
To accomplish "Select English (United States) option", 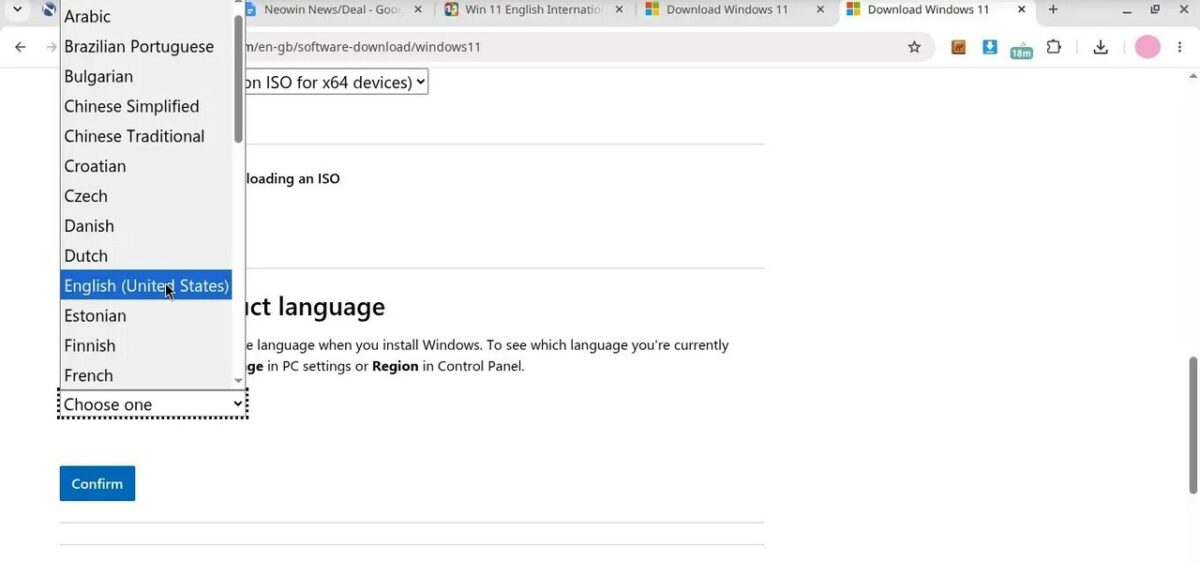I will point(146,286).
